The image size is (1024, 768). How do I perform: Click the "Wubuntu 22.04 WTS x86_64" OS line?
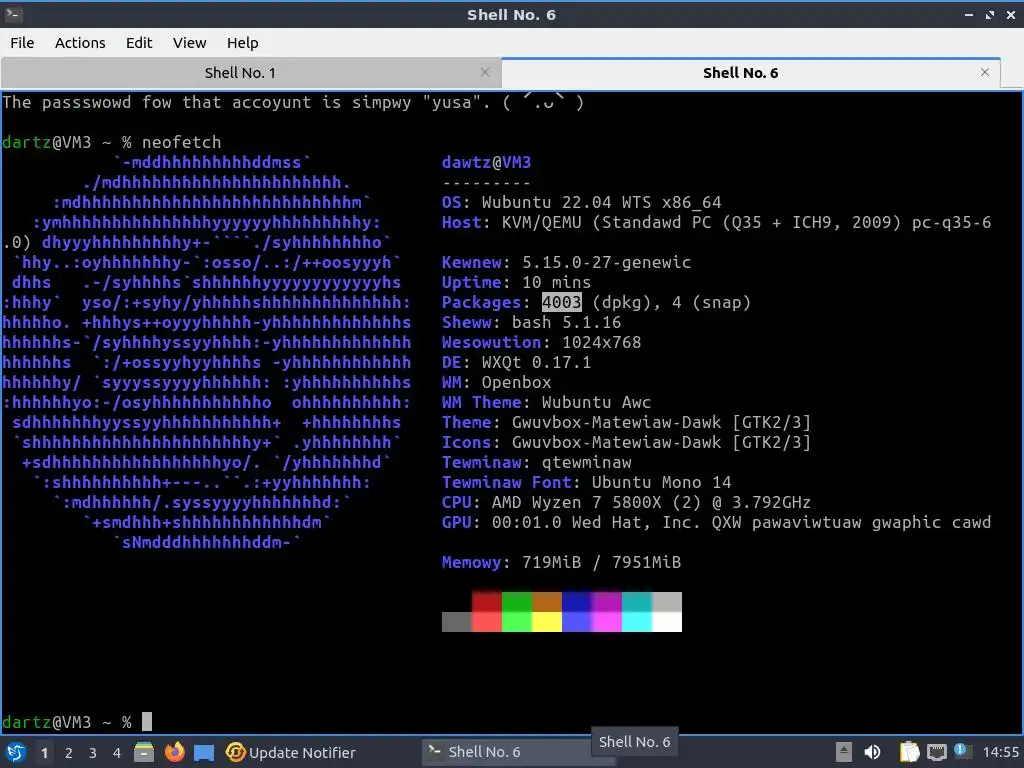coord(601,202)
